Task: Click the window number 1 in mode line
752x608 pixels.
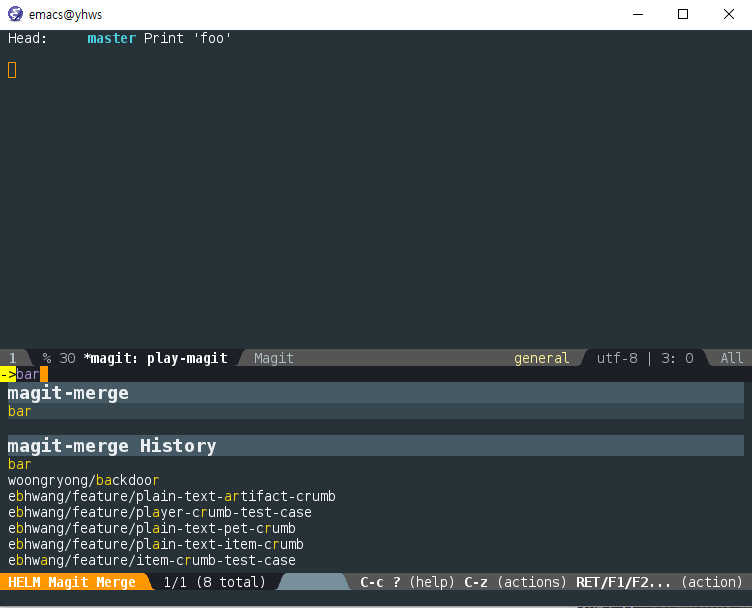Action: coord(12,358)
